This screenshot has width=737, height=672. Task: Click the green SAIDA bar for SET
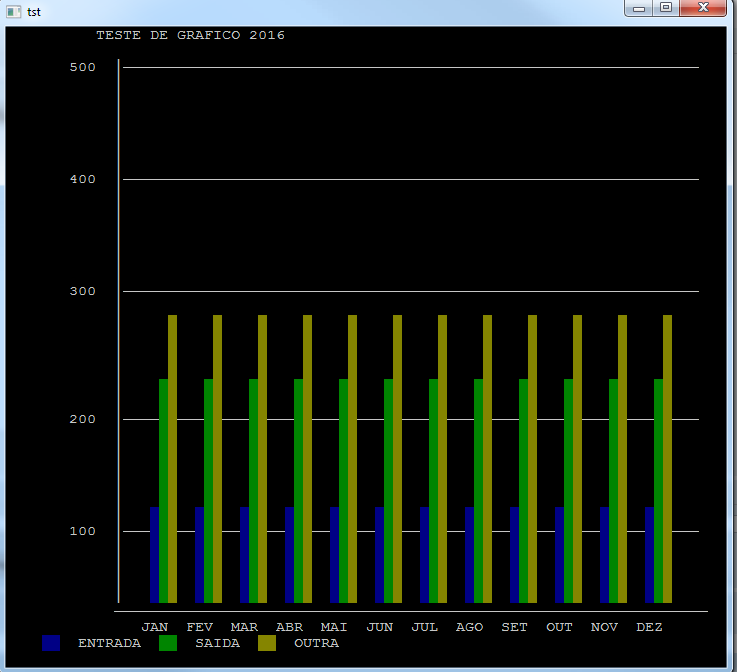point(523,490)
